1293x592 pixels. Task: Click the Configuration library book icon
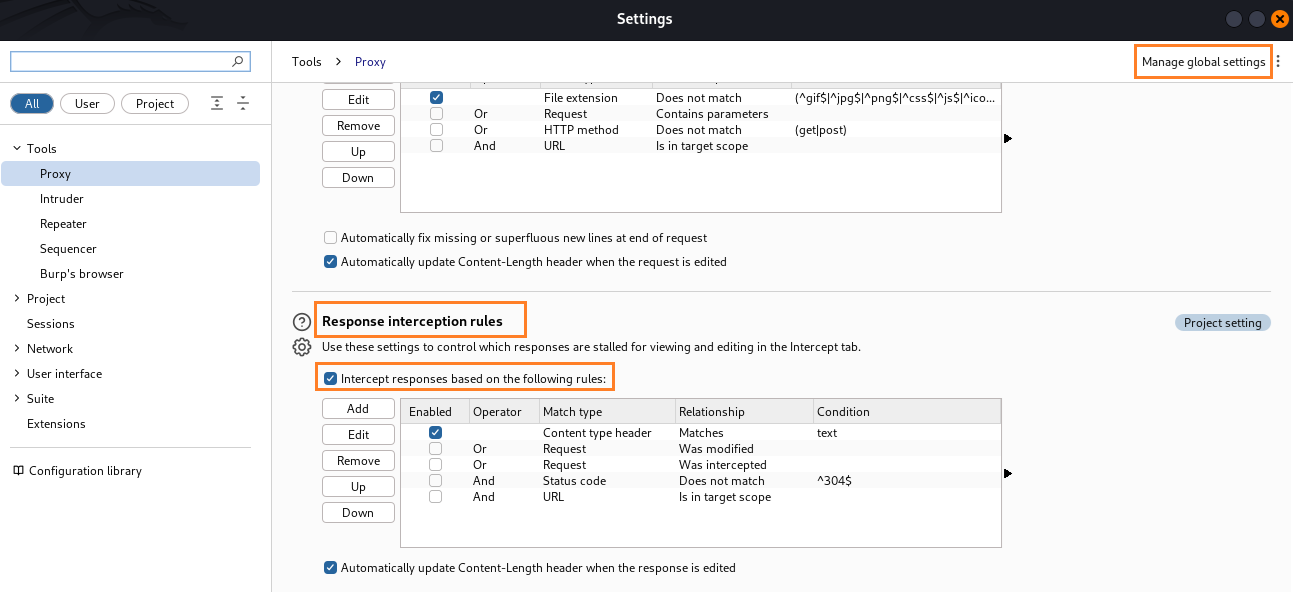coord(18,471)
